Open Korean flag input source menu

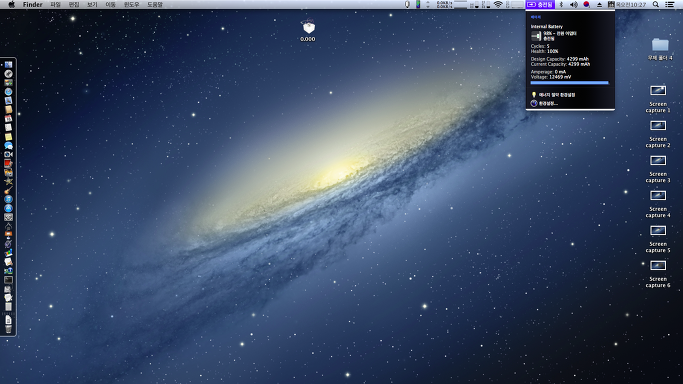pyautogui.click(x=586, y=4)
